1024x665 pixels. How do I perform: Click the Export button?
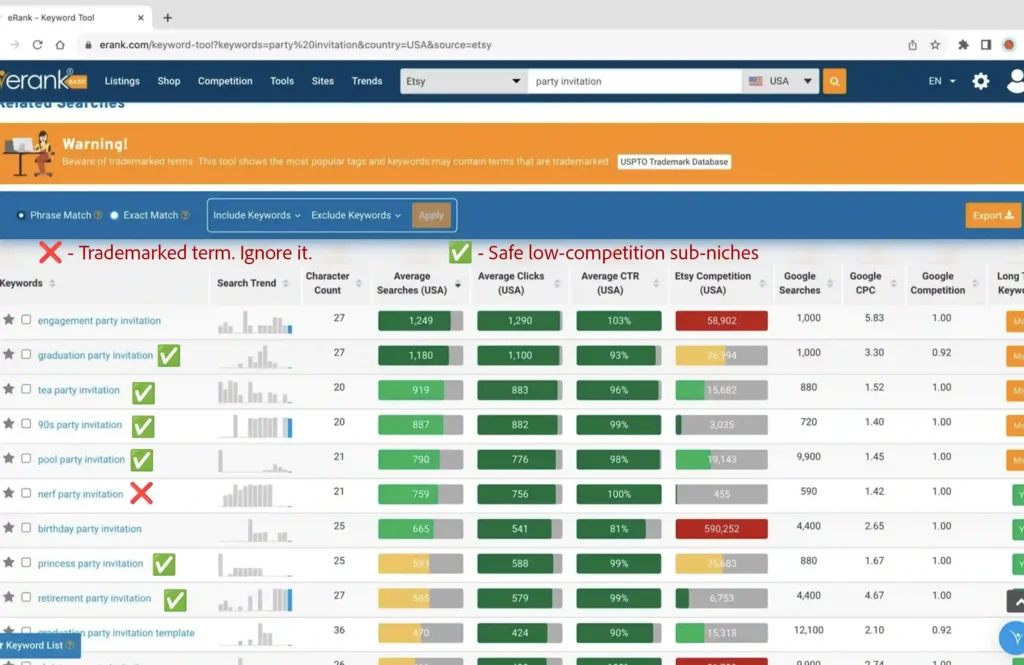pyautogui.click(x=993, y=215)
